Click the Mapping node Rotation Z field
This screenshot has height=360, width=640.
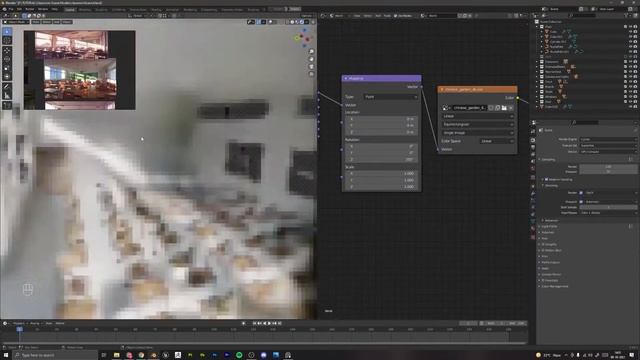coord(381,159)
